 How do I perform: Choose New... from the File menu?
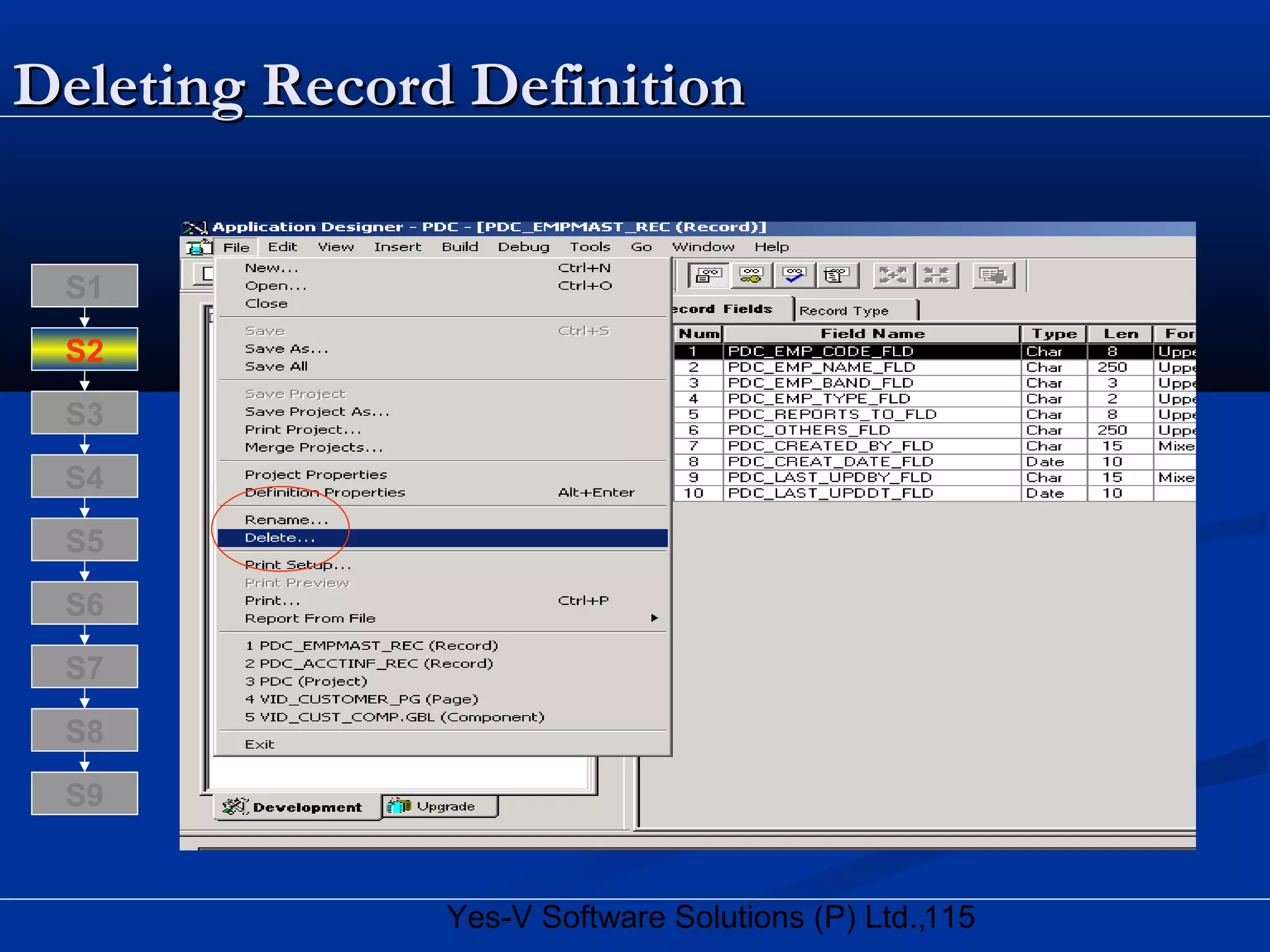tap(443, 268)
